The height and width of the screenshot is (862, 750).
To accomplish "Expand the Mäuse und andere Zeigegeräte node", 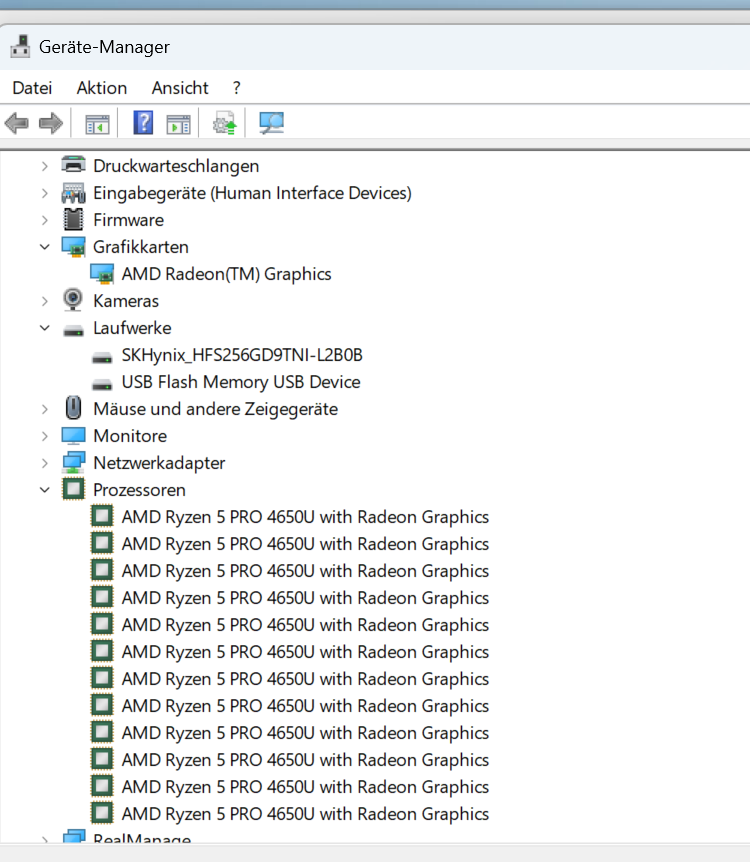I will (45, 409).
